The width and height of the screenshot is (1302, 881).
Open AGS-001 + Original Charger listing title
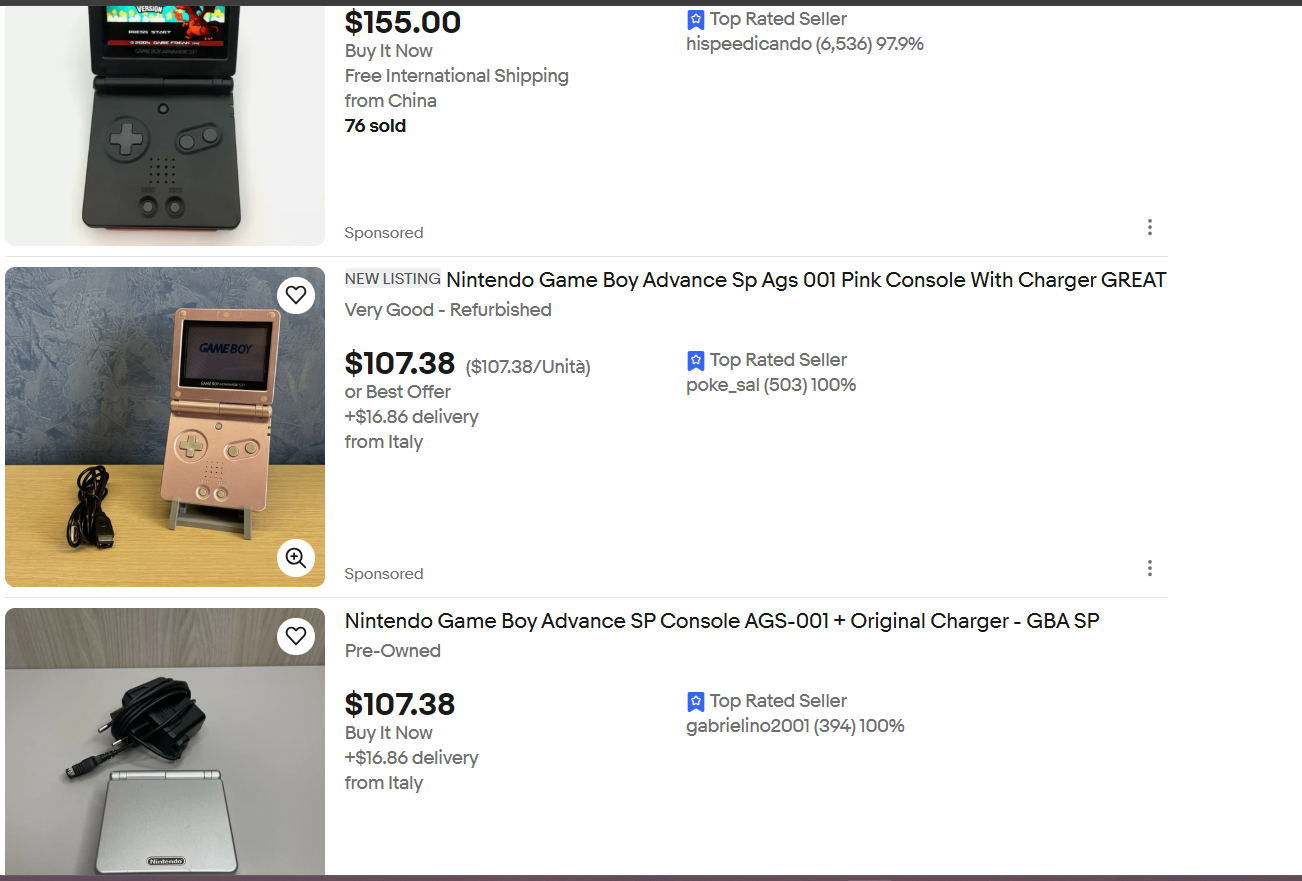click(721, 621)
